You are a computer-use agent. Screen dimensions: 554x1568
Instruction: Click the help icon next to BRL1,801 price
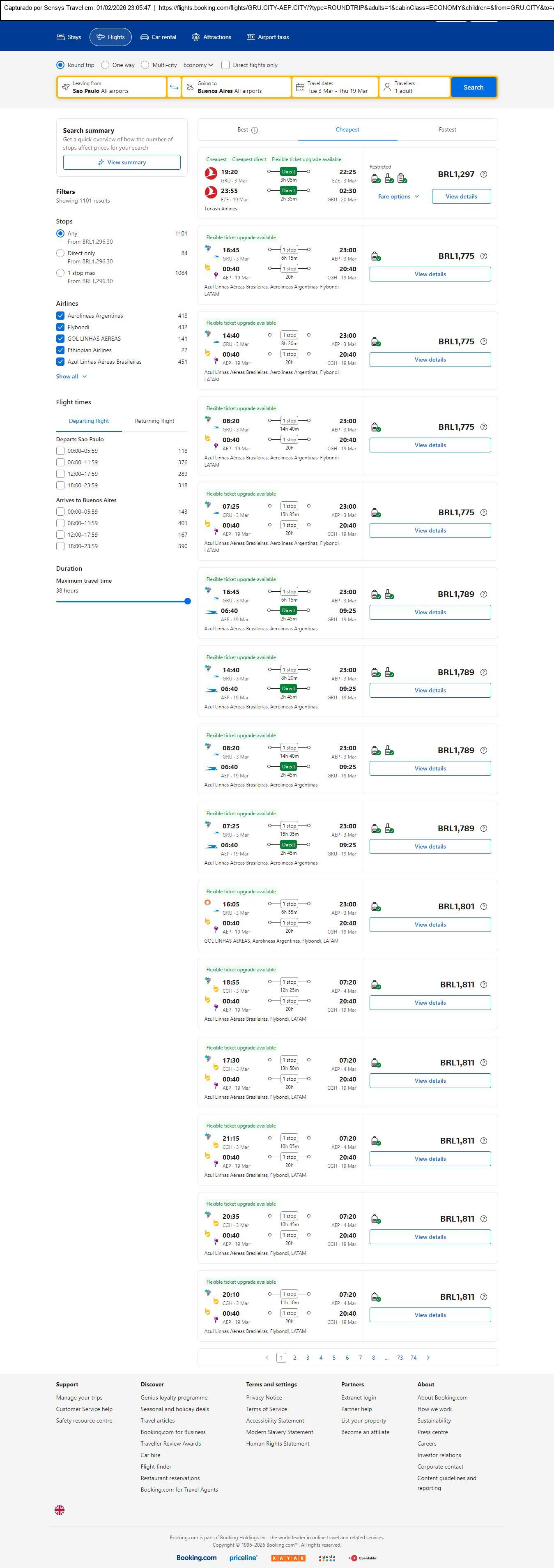click(483, 906)
